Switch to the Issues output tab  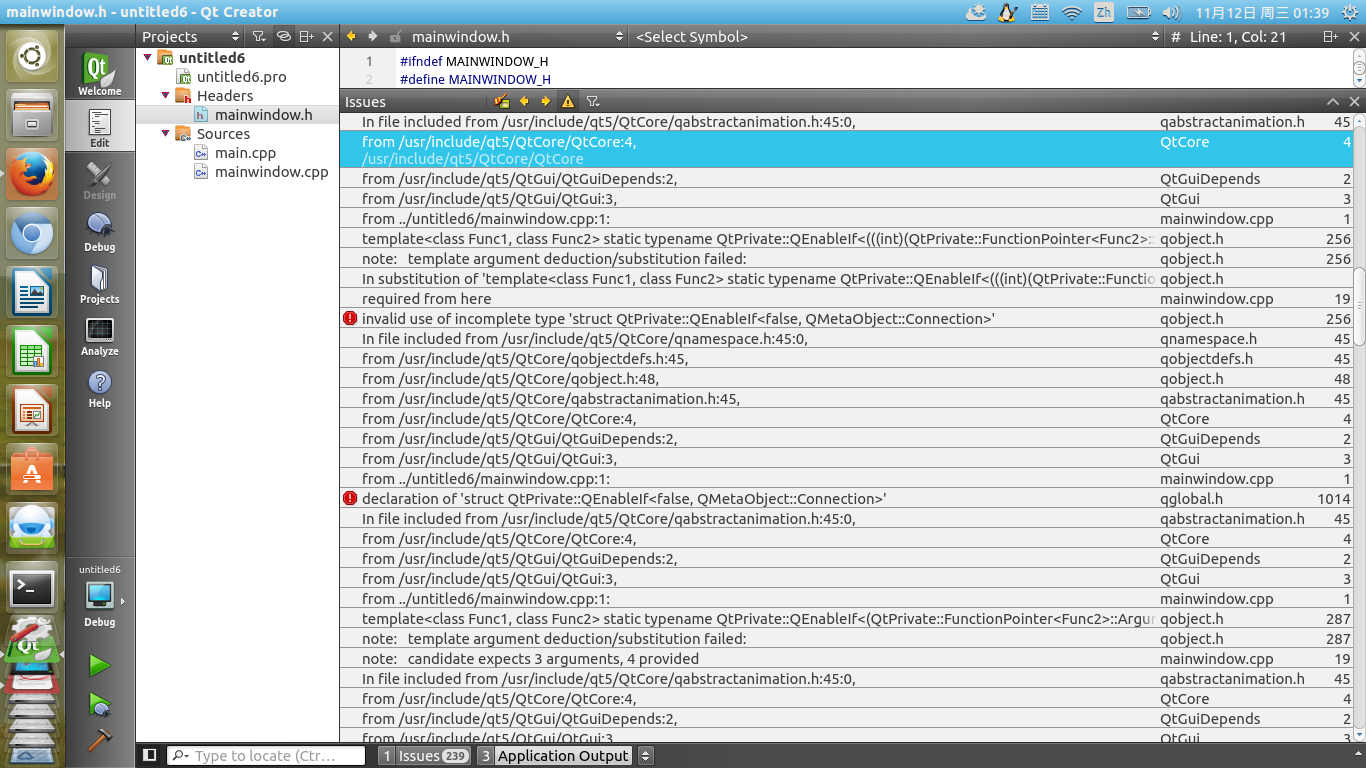click(x=424, y=756)
